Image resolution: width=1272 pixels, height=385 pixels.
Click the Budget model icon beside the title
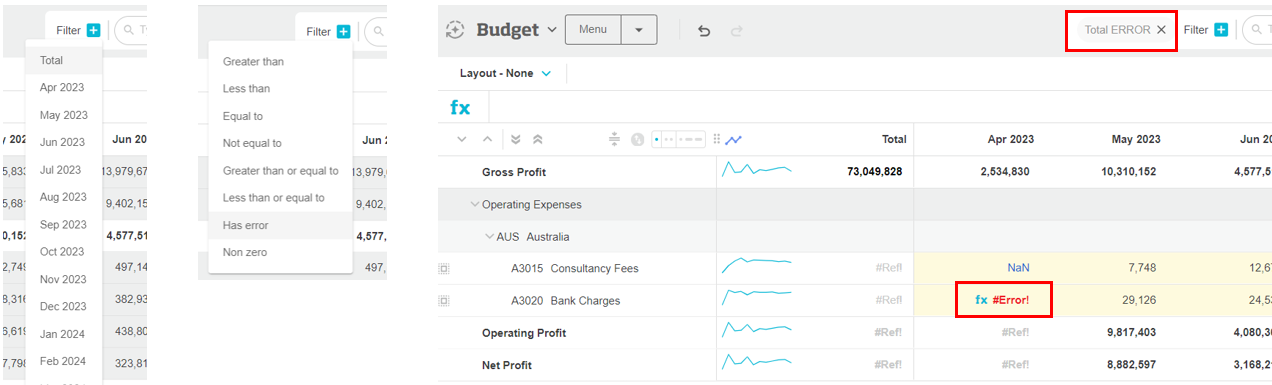[x=455, y=30]
